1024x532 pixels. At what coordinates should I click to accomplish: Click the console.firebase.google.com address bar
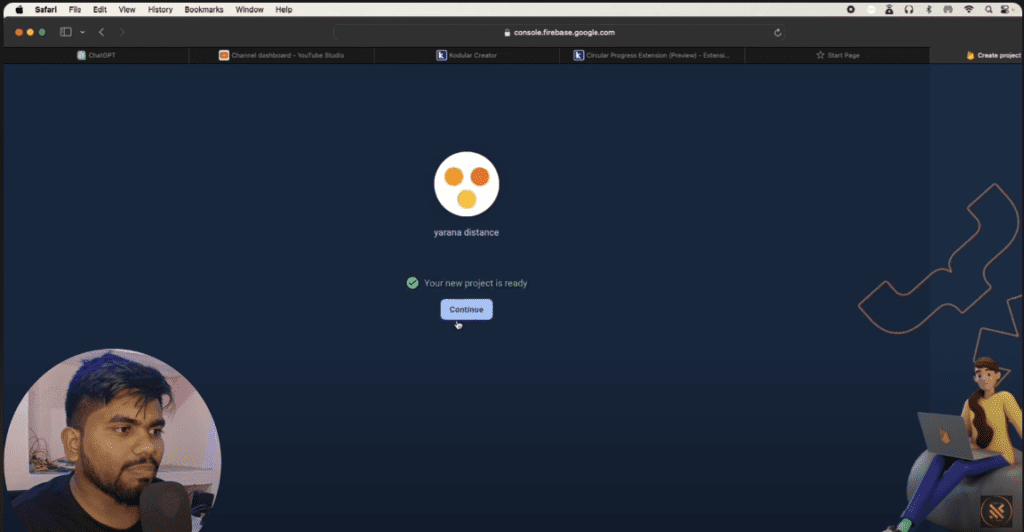558,32
